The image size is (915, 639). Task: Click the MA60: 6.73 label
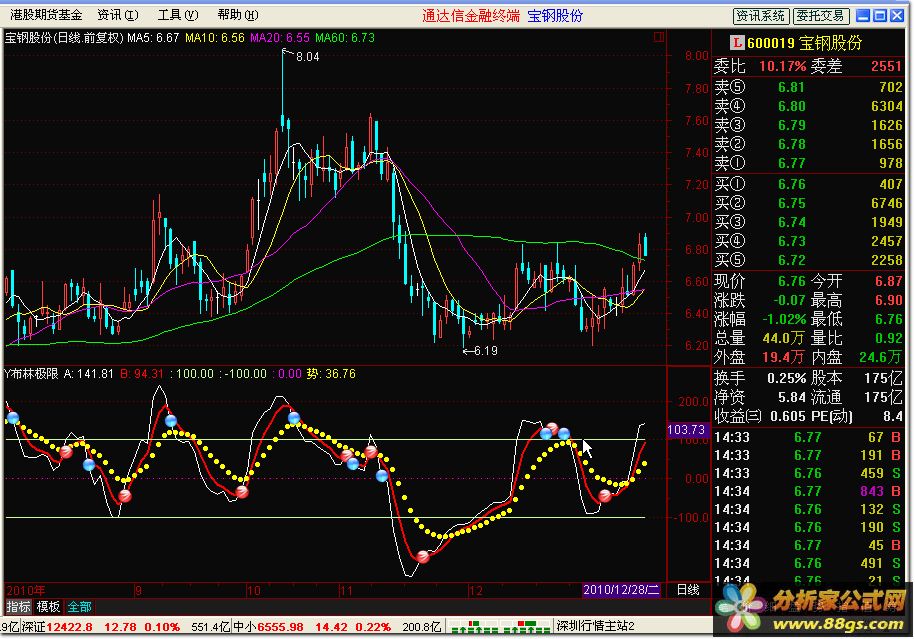pyautogui.click(x=345, y=38)
